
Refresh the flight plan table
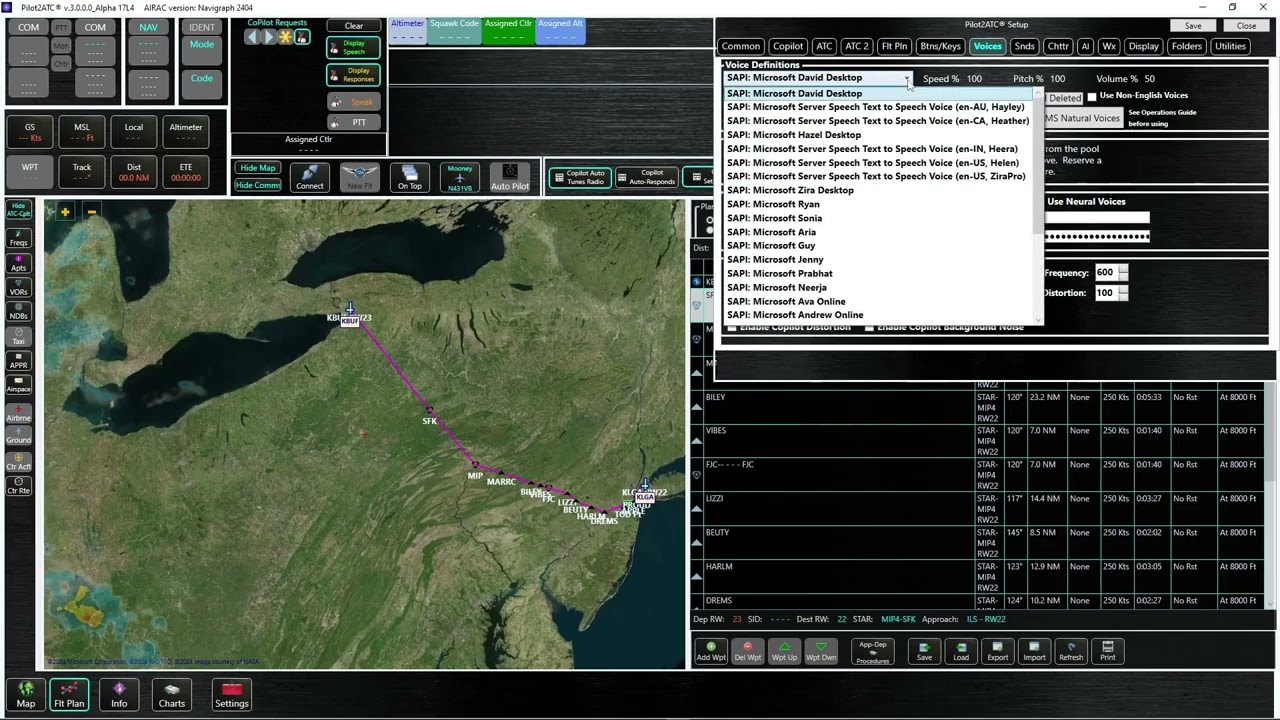click(x=1071, y=651)
